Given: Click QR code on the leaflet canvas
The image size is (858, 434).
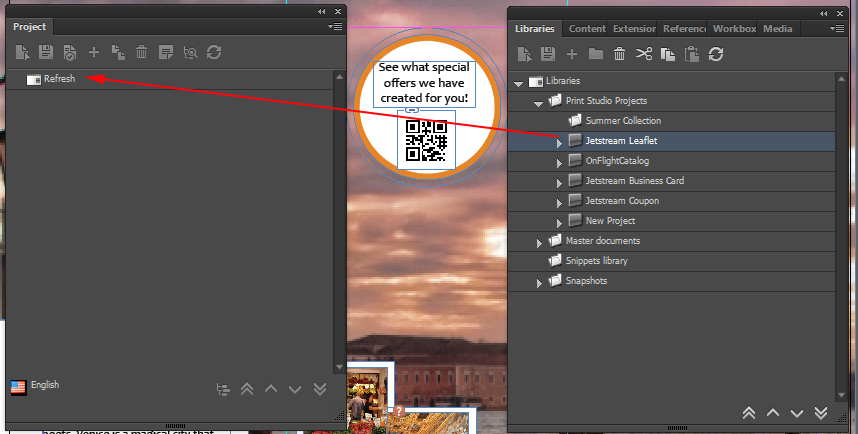Looking at the screenshot, I should pos(426,141).
